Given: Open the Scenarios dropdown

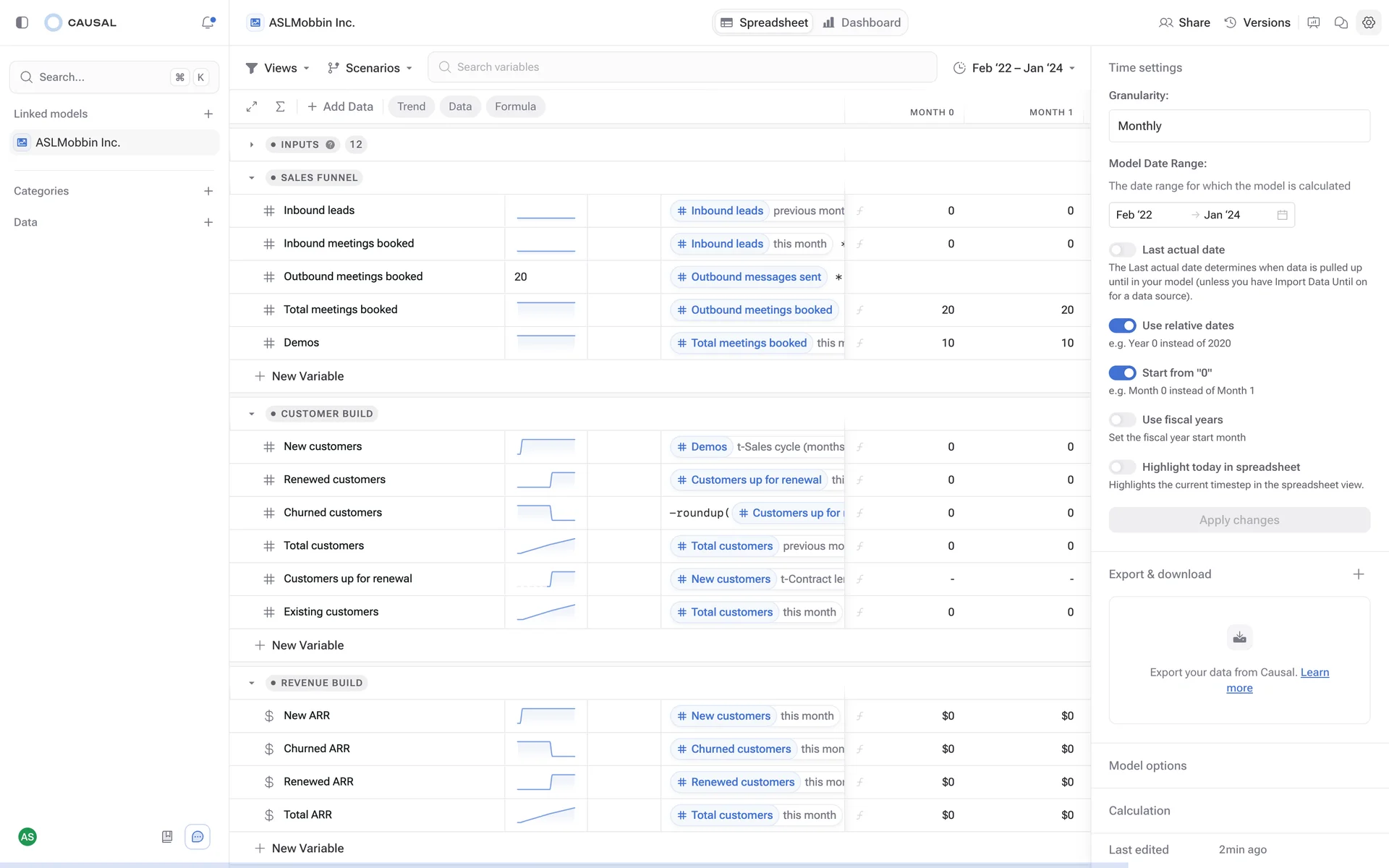Looking at the screenshot, I should [370, 68].
